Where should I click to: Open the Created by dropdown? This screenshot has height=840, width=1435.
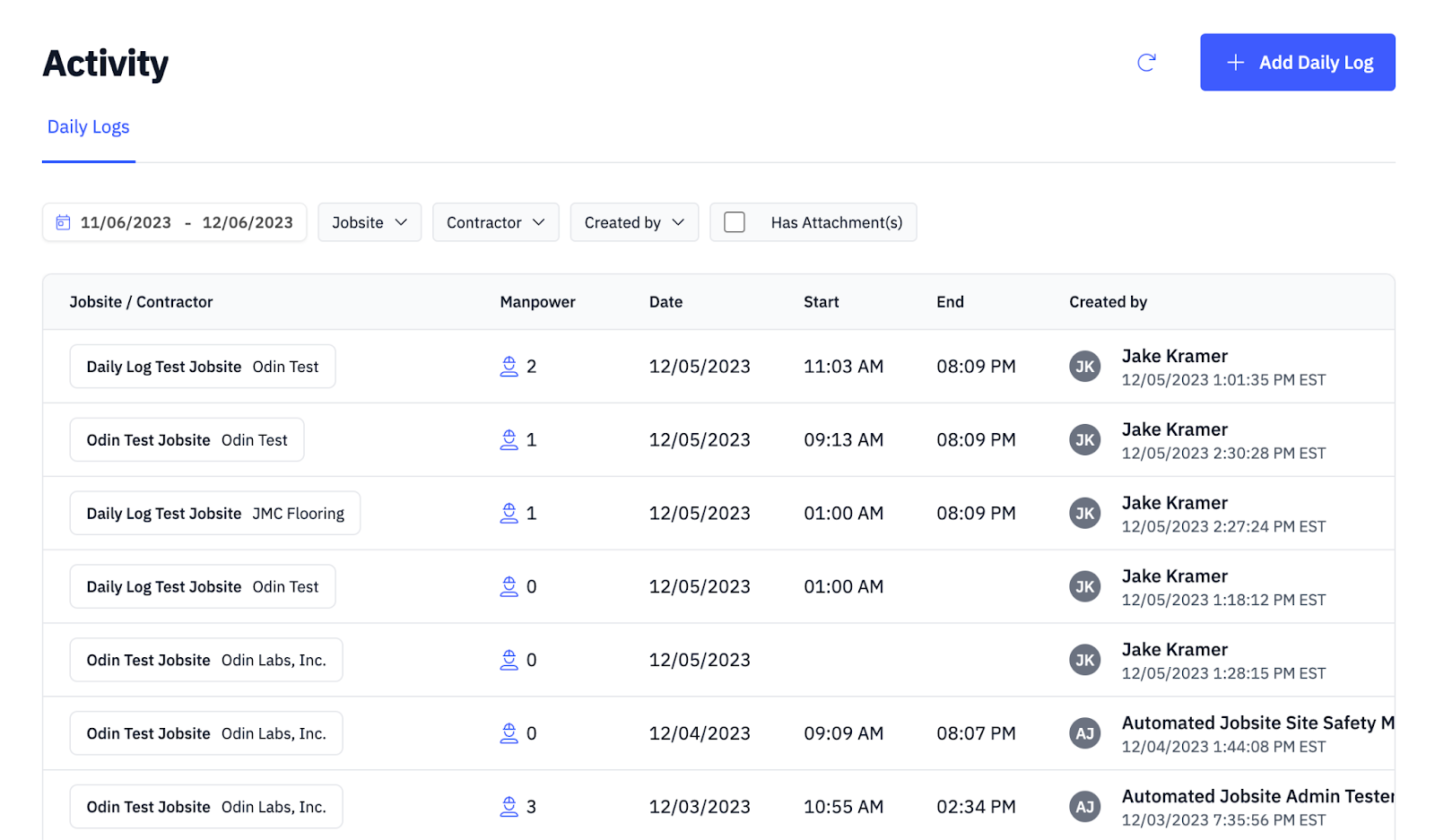click(634, 221)
